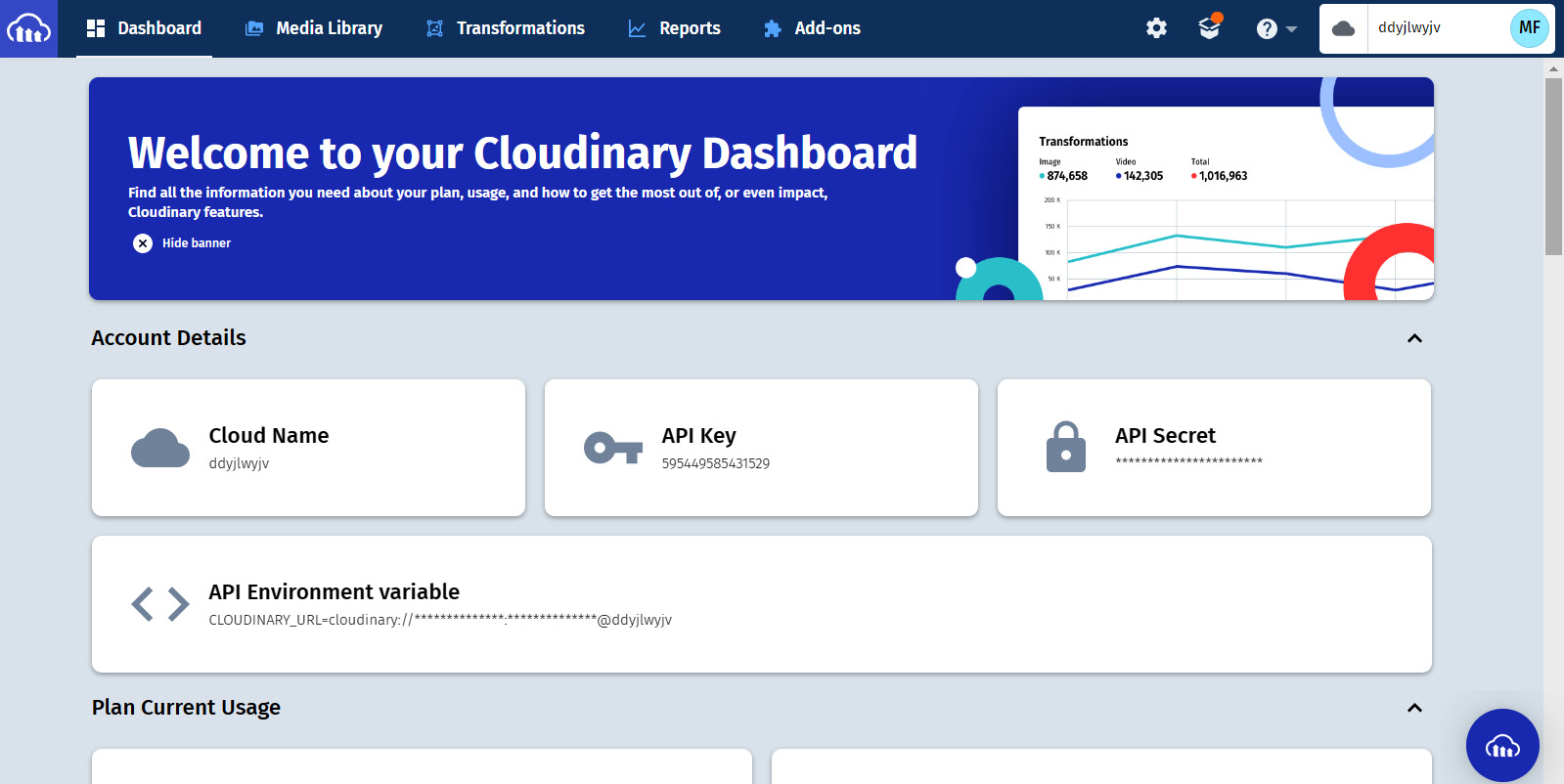Click the API Environment variable code brackets icon
Viewport: 1564px width, 784px height.
coord(160,604)
